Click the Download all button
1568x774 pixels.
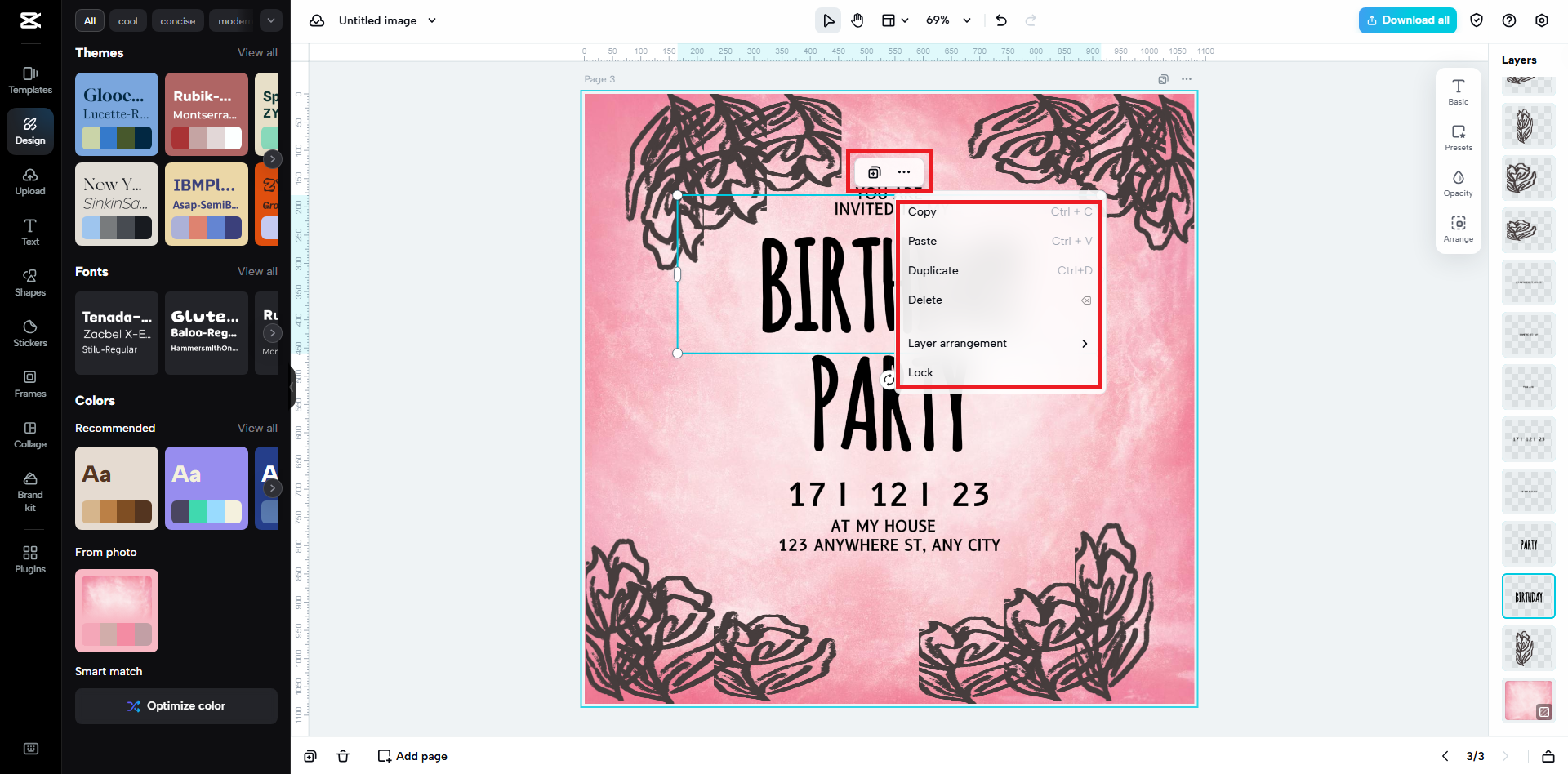point(1407,20)
